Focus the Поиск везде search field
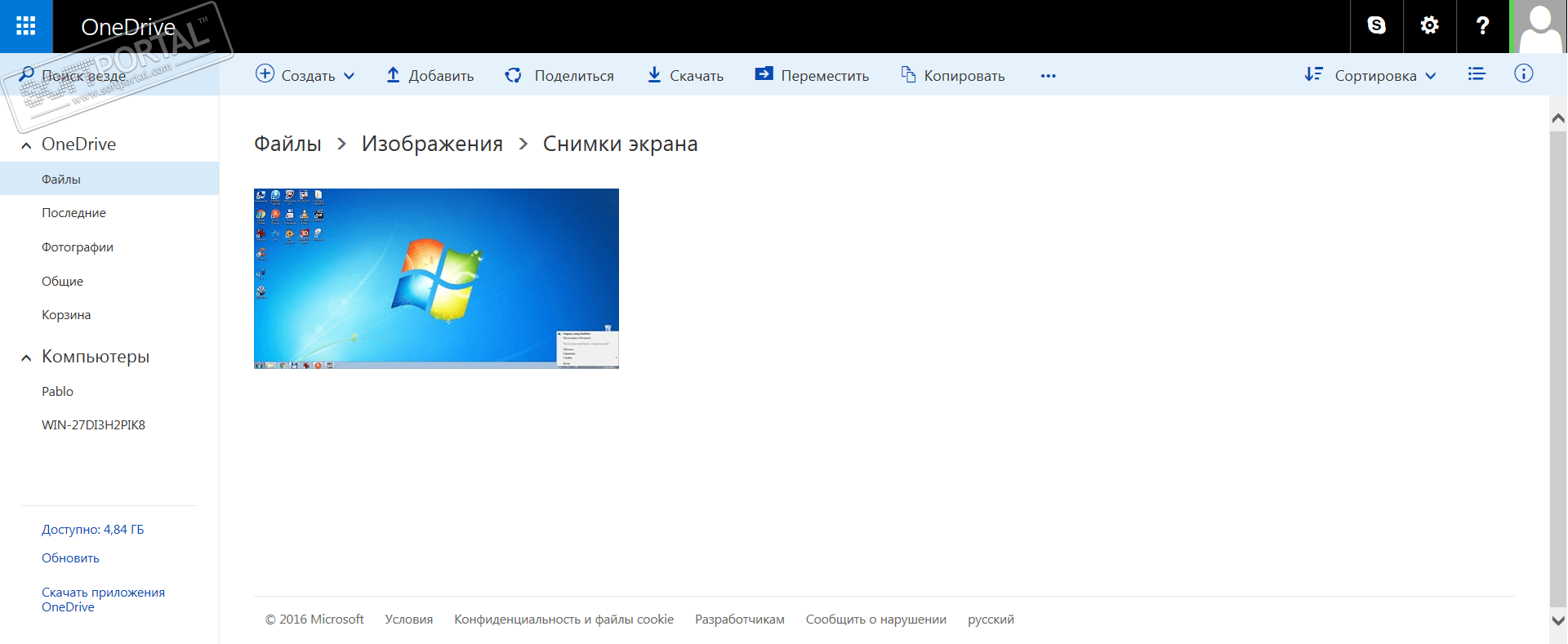The height and width of the screenshot is (644, 1568). click(x=109, y=75)
